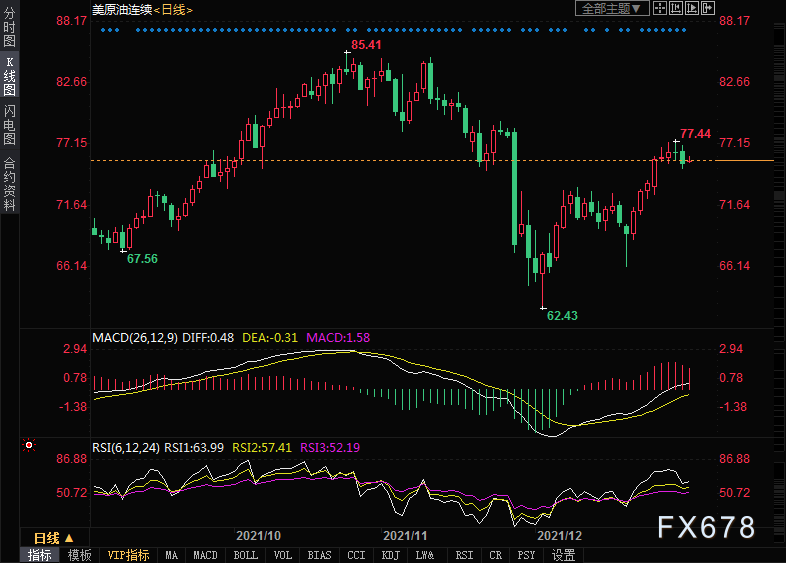The image size is (786, 563).
Task: Open the VIP指标 tab
Action: pyautogui.click(x=128, y=555)
